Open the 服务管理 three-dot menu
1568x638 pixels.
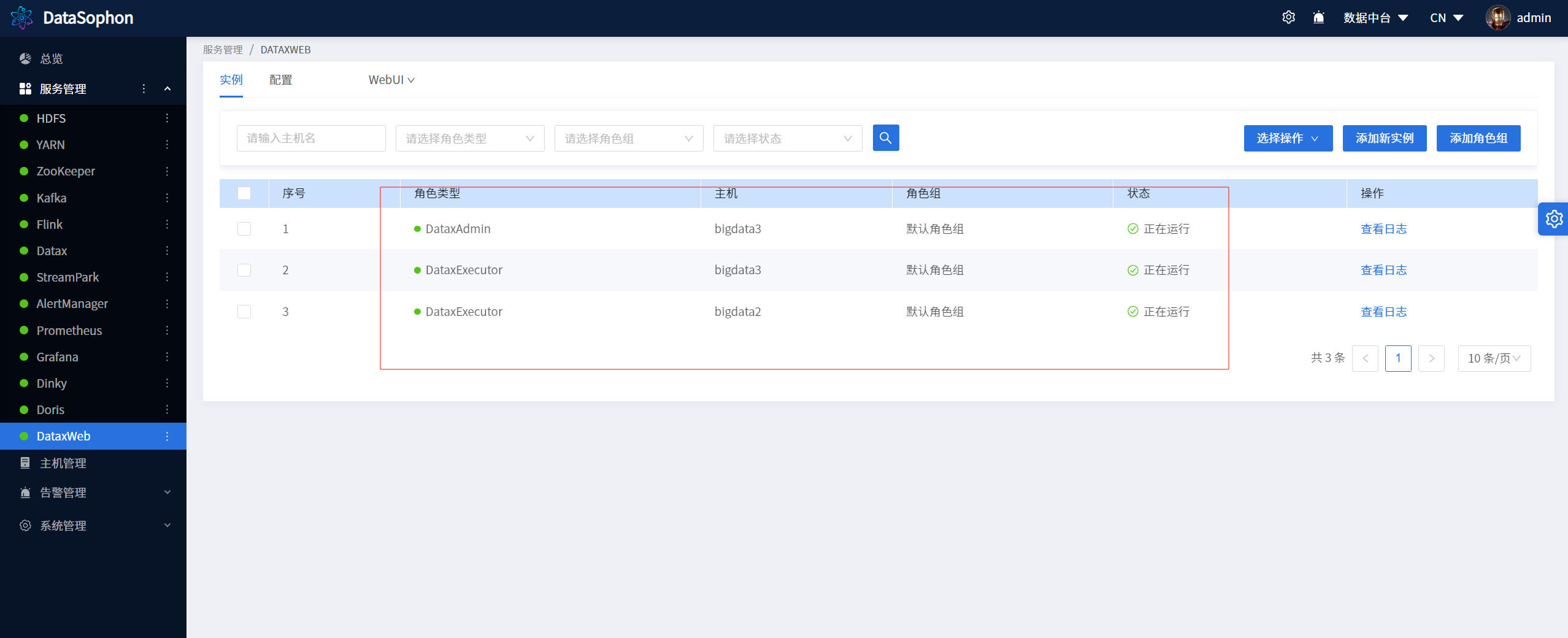pos(144,88)
